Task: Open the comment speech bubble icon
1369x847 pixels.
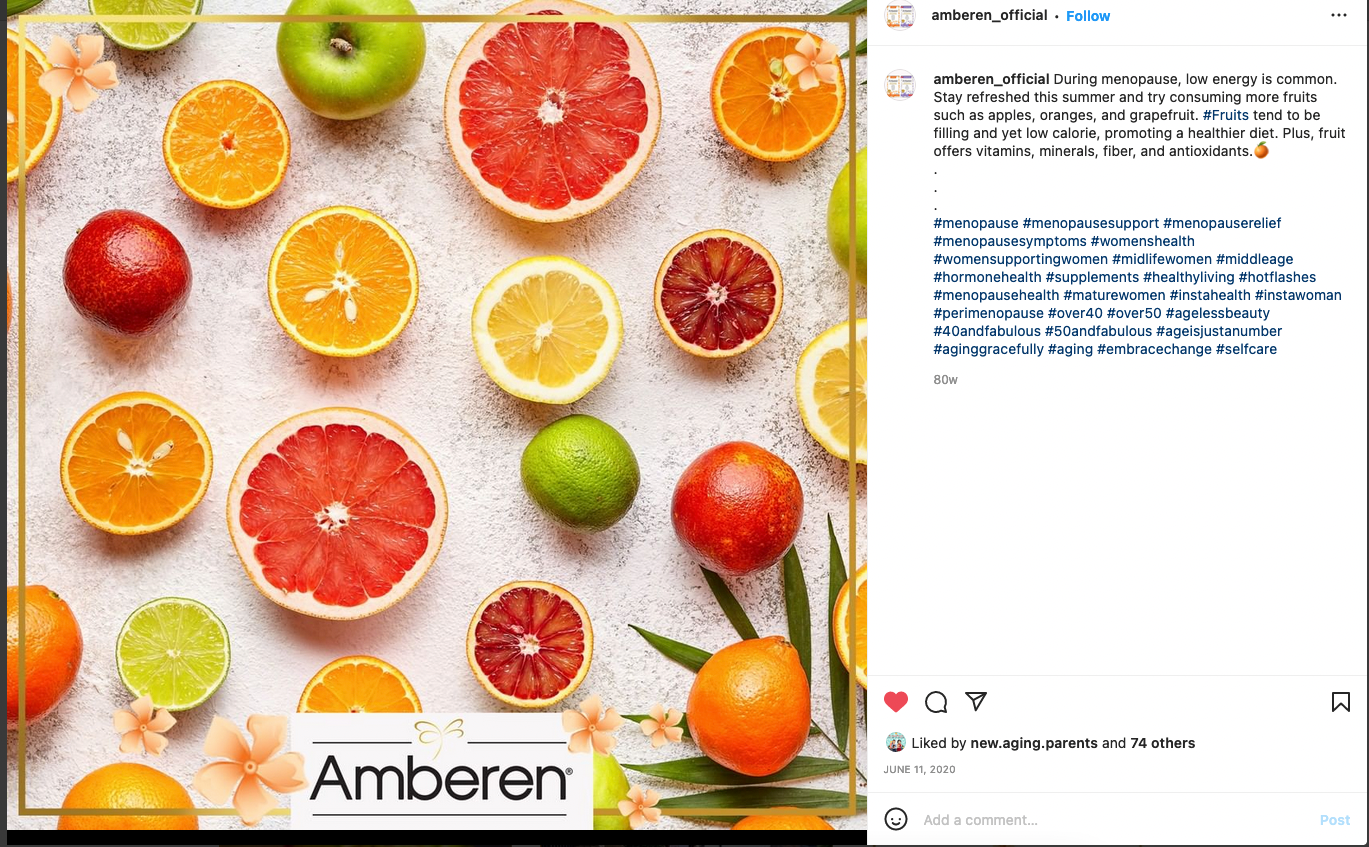Action: [x=936, y=702]
